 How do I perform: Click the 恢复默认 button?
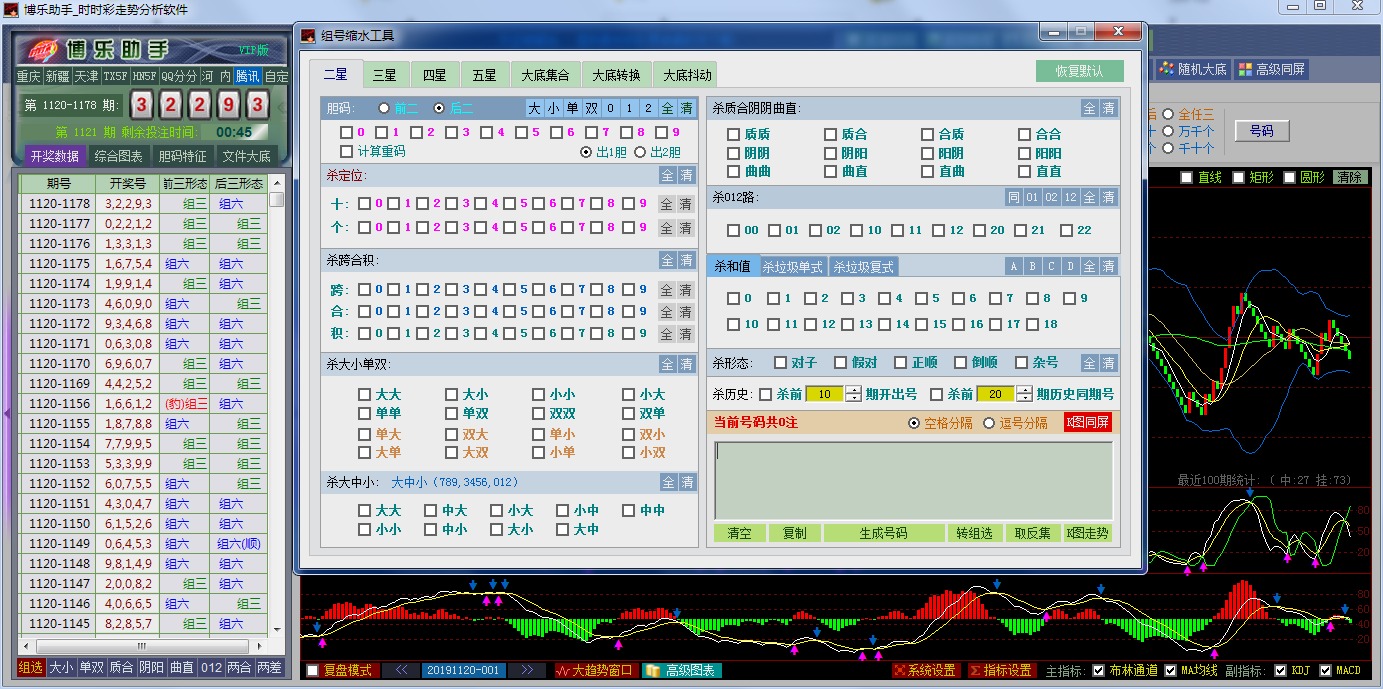[x=1079, y=71]
